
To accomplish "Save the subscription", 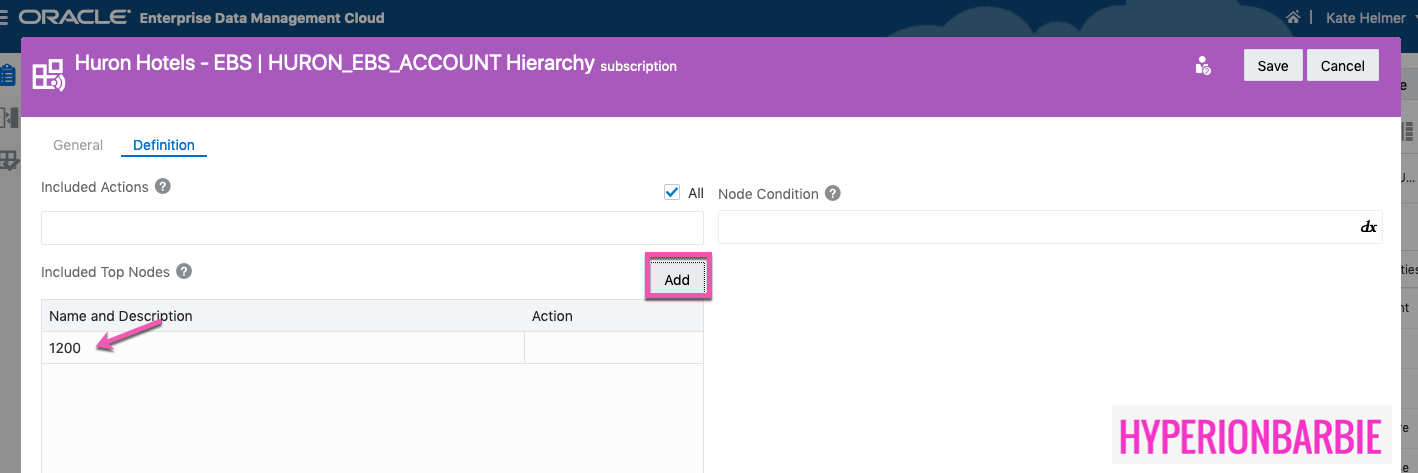I will coord(1272,66).
